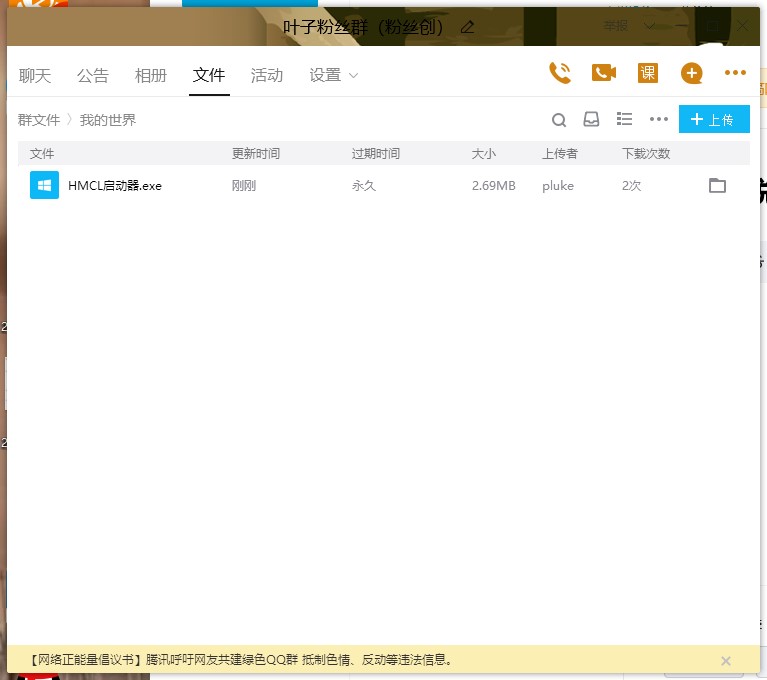This screenshot has height=680, width=767.
Task: Click the HMCL启动器.exe file type icon
Action: click(x=45, y=185)
